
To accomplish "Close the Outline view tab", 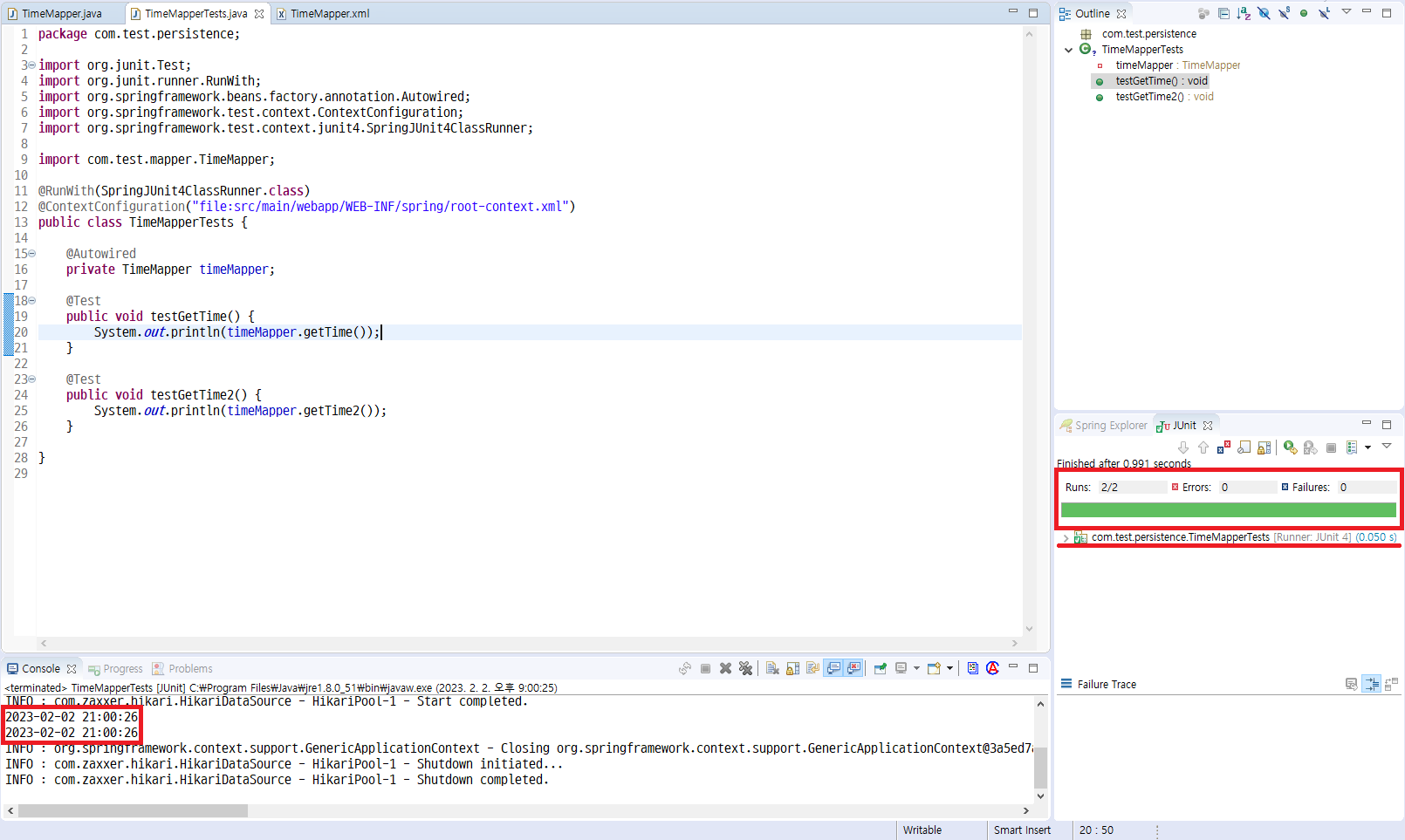I will click(x=1121, y=13).
